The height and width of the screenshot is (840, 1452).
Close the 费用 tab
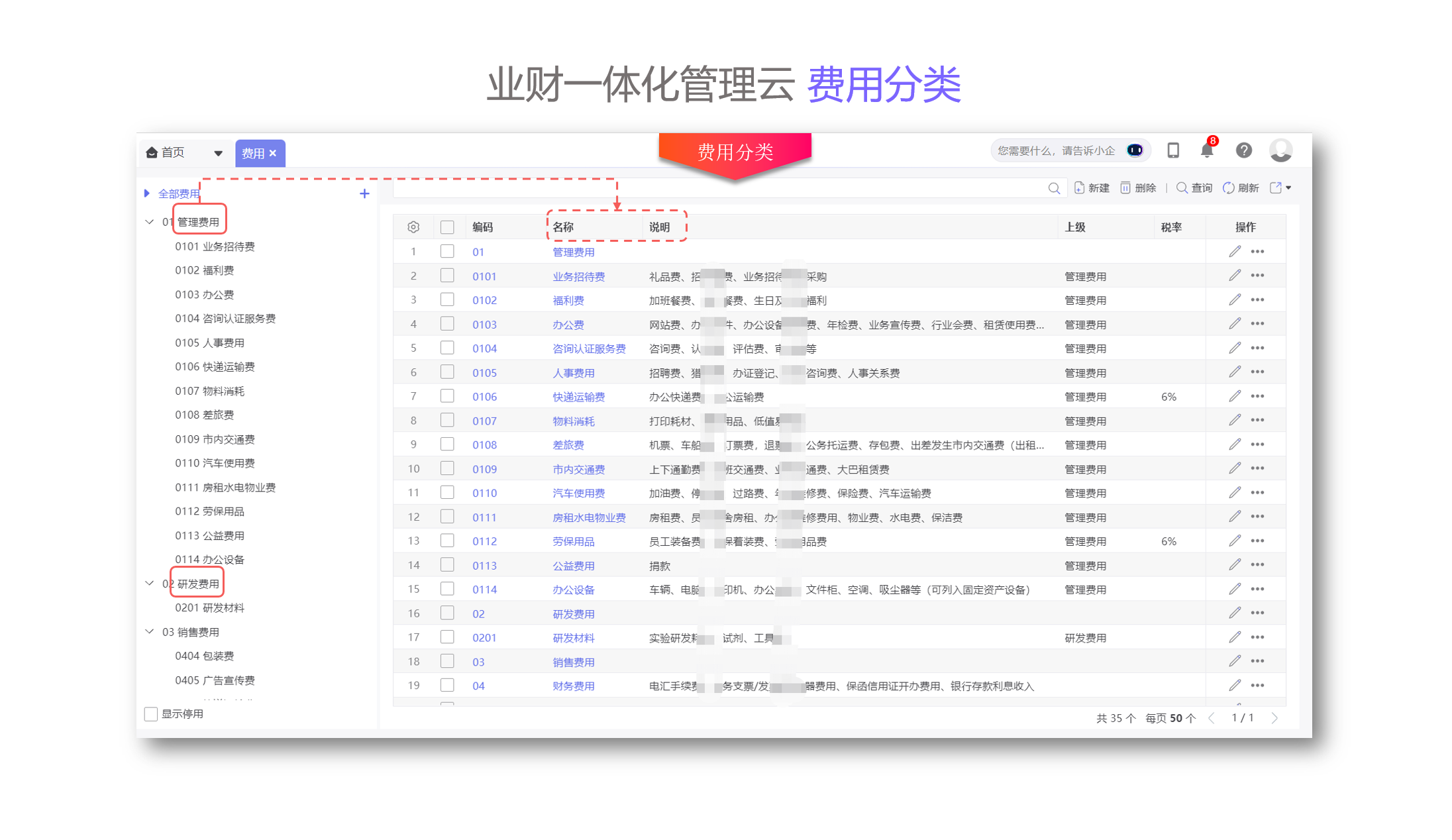(273, 153)
